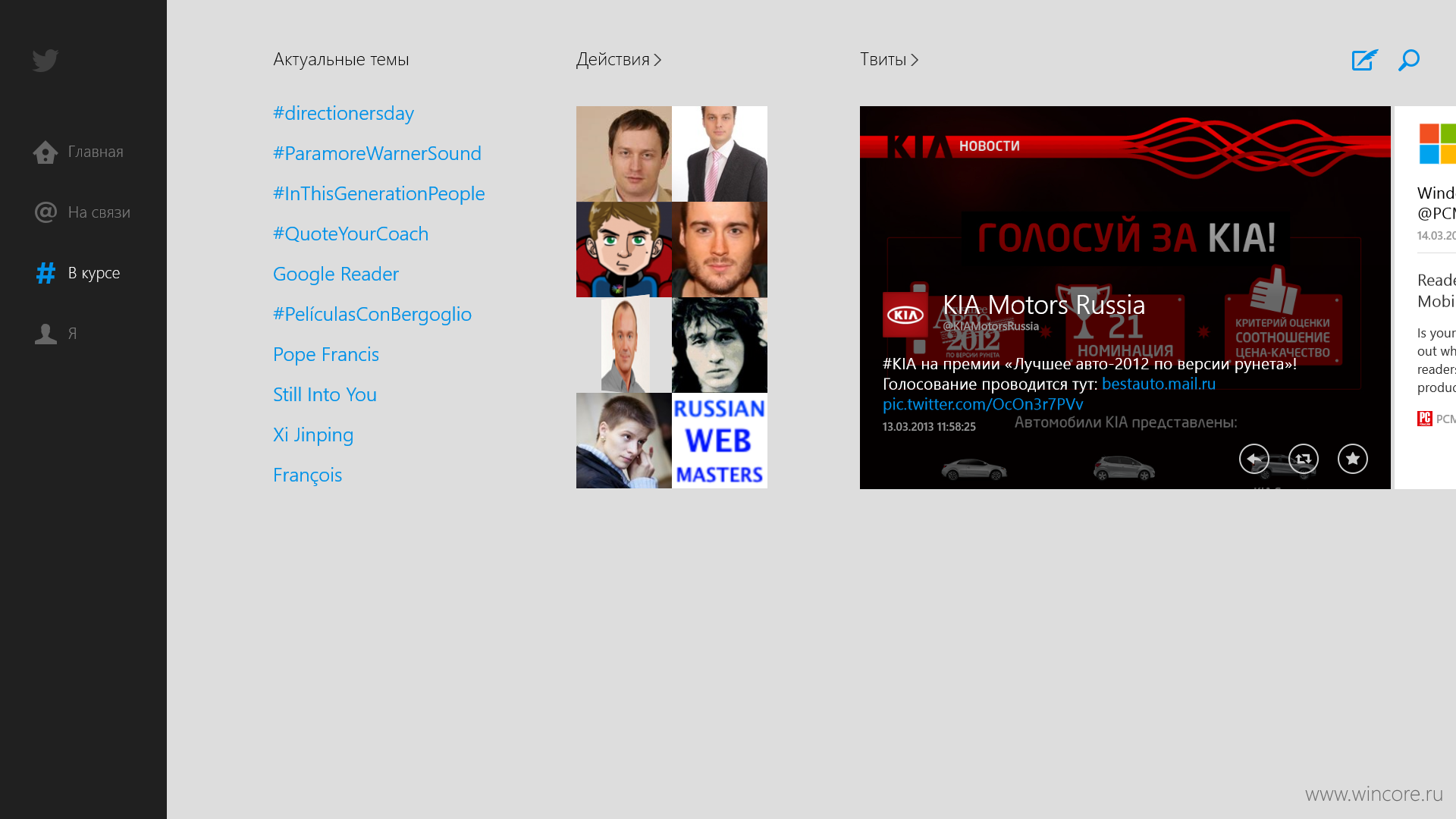Click the KIA Motors Russia avatar logo
This screenshot has width=1456, height=819.
[x=905, y=315]
